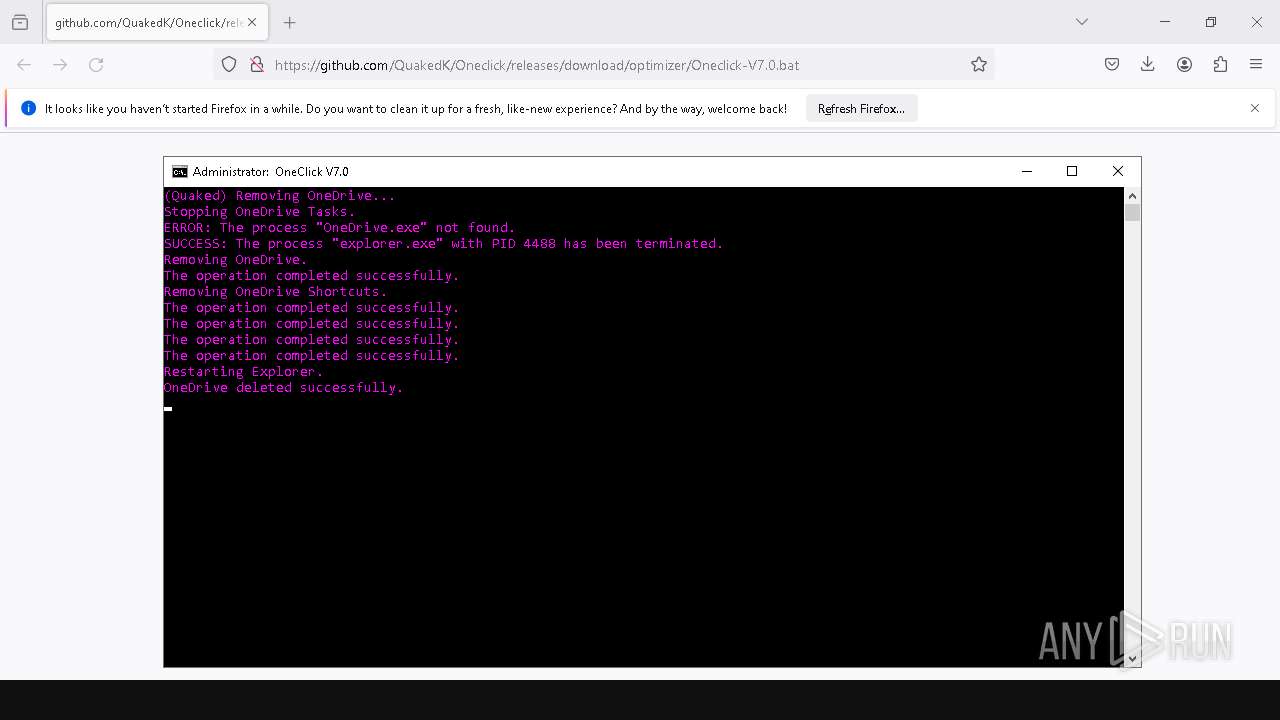The image size is (1280, 720).
Task: Click SUCCESS explorer.exe terminated line
Action: click(443, 244)
